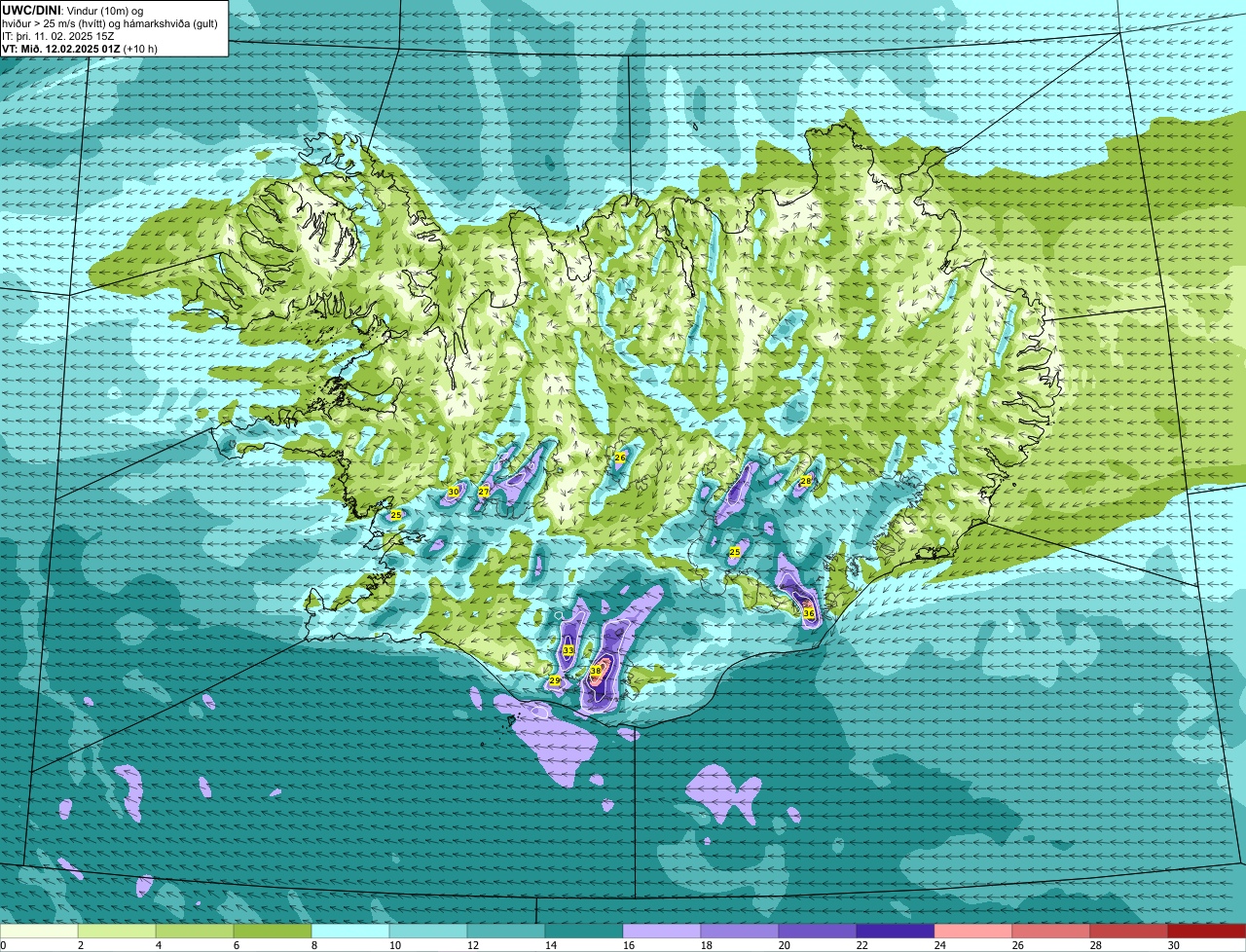Click the legend scale tick label 2

[x=81, y=945]
